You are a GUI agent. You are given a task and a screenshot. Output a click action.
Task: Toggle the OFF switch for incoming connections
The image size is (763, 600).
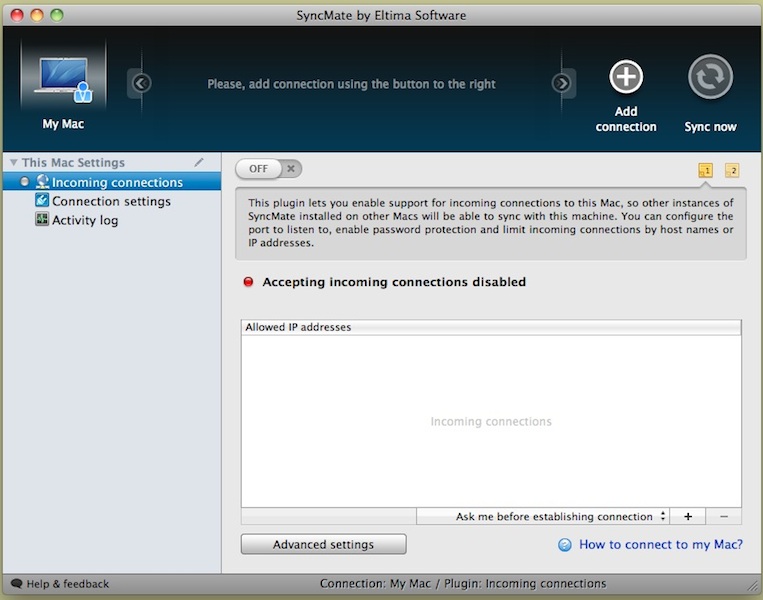point(268,169)
